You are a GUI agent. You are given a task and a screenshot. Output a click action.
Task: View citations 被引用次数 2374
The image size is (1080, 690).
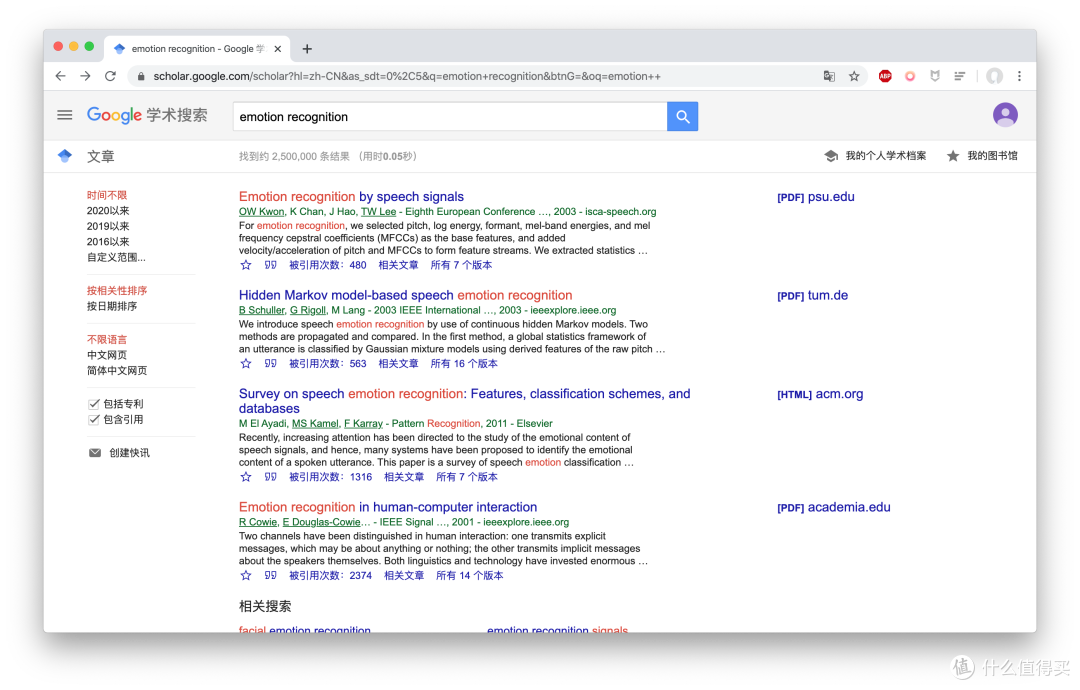click(x=331, y=576)
